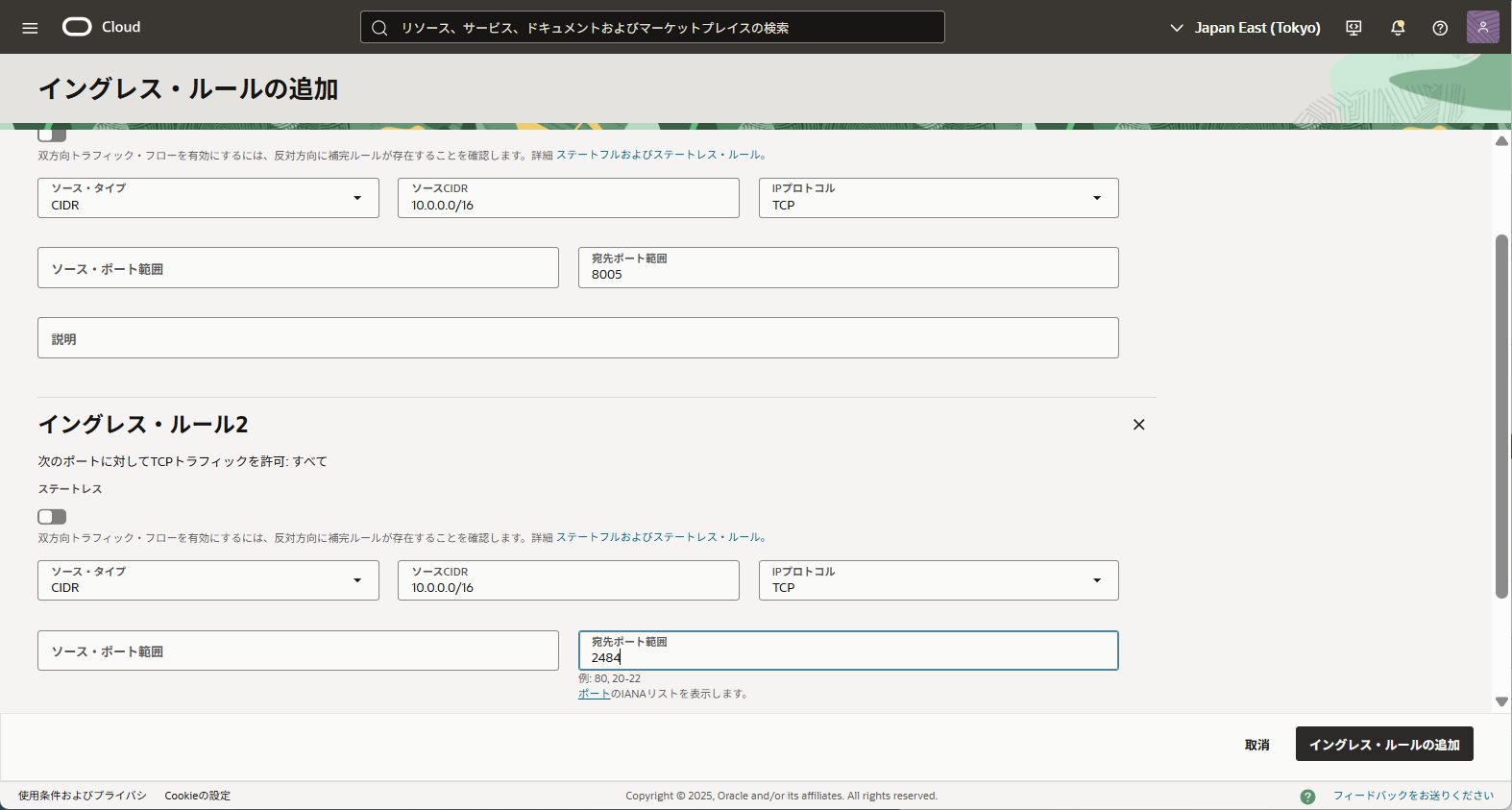This screenshot has height=810, width=1512.
Task: Open Rule 2's source type CIDR dropdown
Action: 208,580
